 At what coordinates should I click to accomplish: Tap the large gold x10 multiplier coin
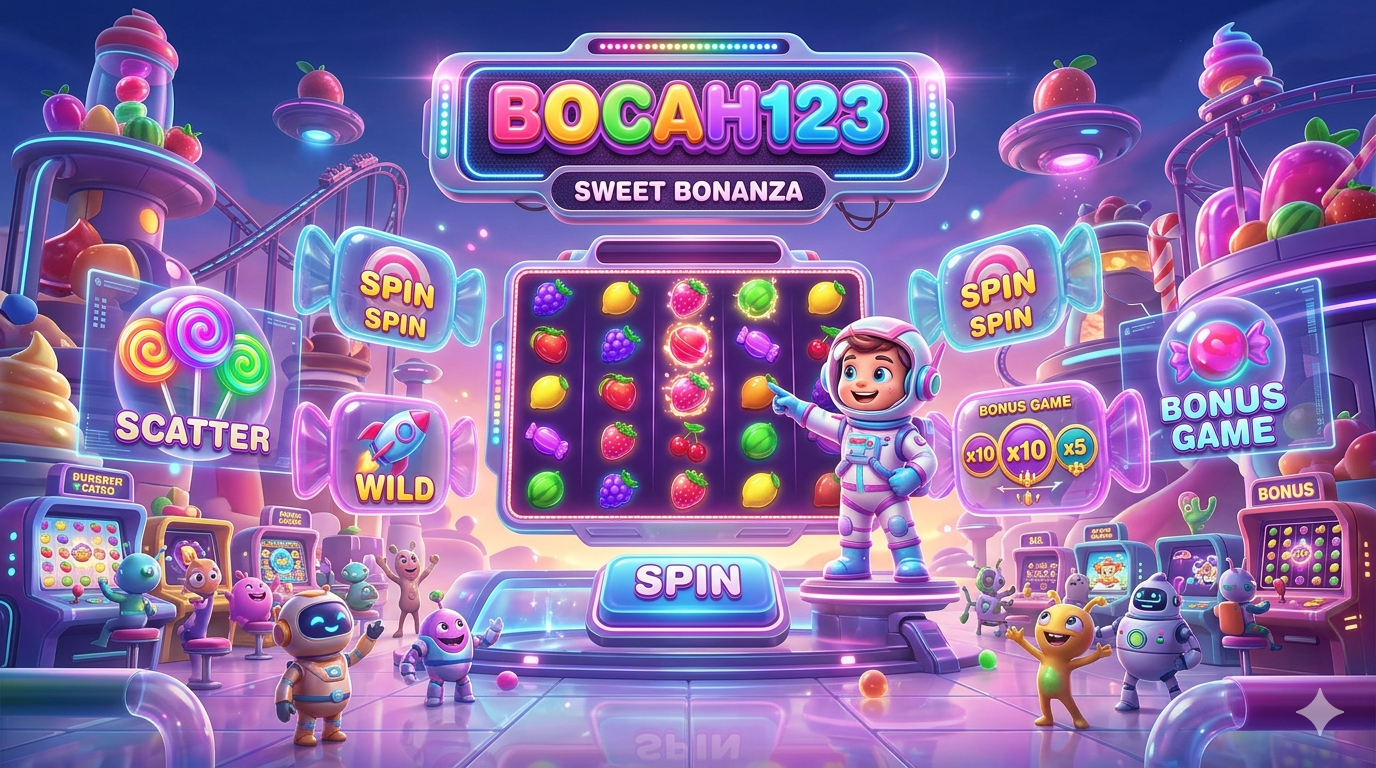[x=1027, y=451]
